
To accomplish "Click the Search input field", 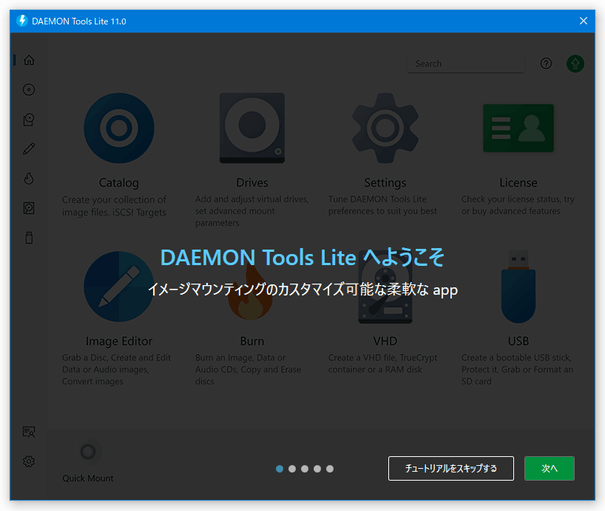I will (x=466, y=63).
